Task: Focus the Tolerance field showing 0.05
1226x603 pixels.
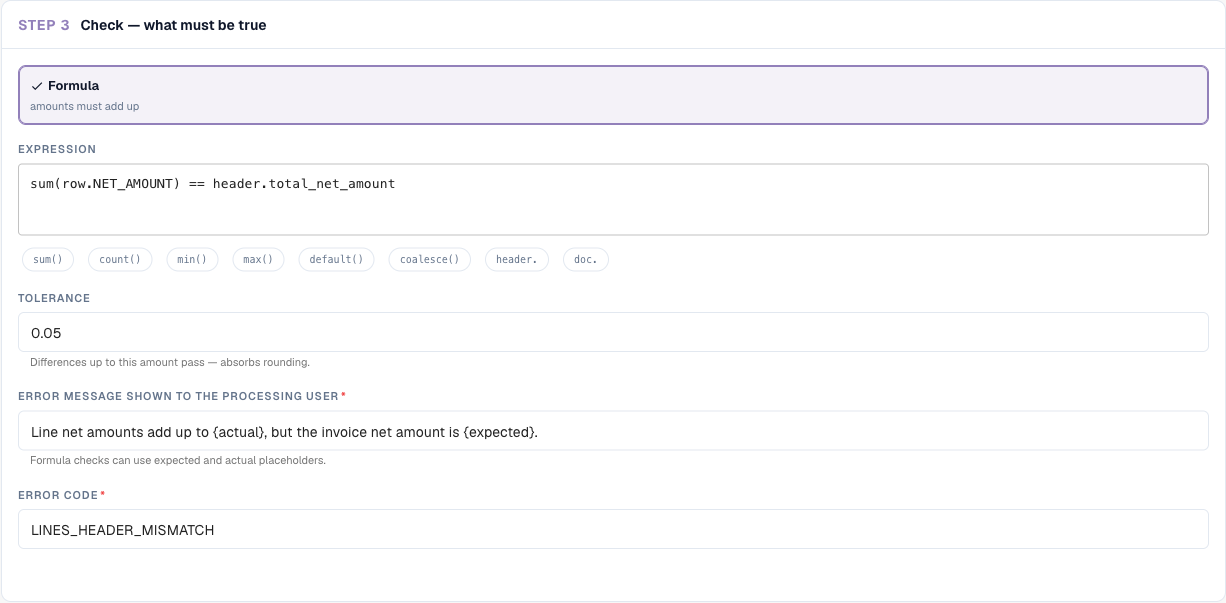Action: 613,332
